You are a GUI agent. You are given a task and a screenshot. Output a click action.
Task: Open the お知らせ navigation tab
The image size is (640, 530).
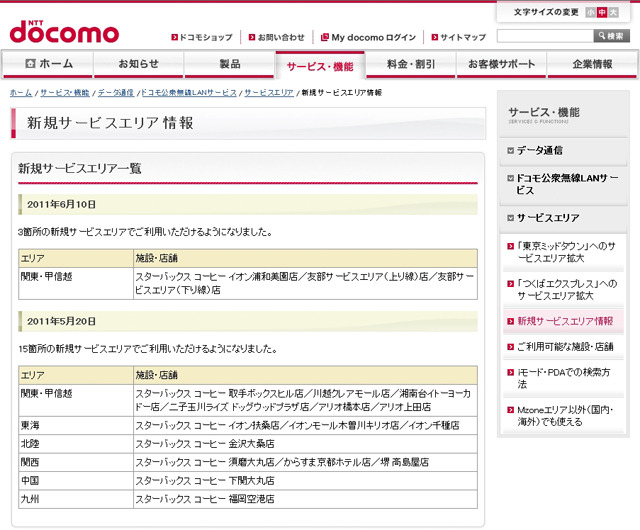tap(139, 64)
